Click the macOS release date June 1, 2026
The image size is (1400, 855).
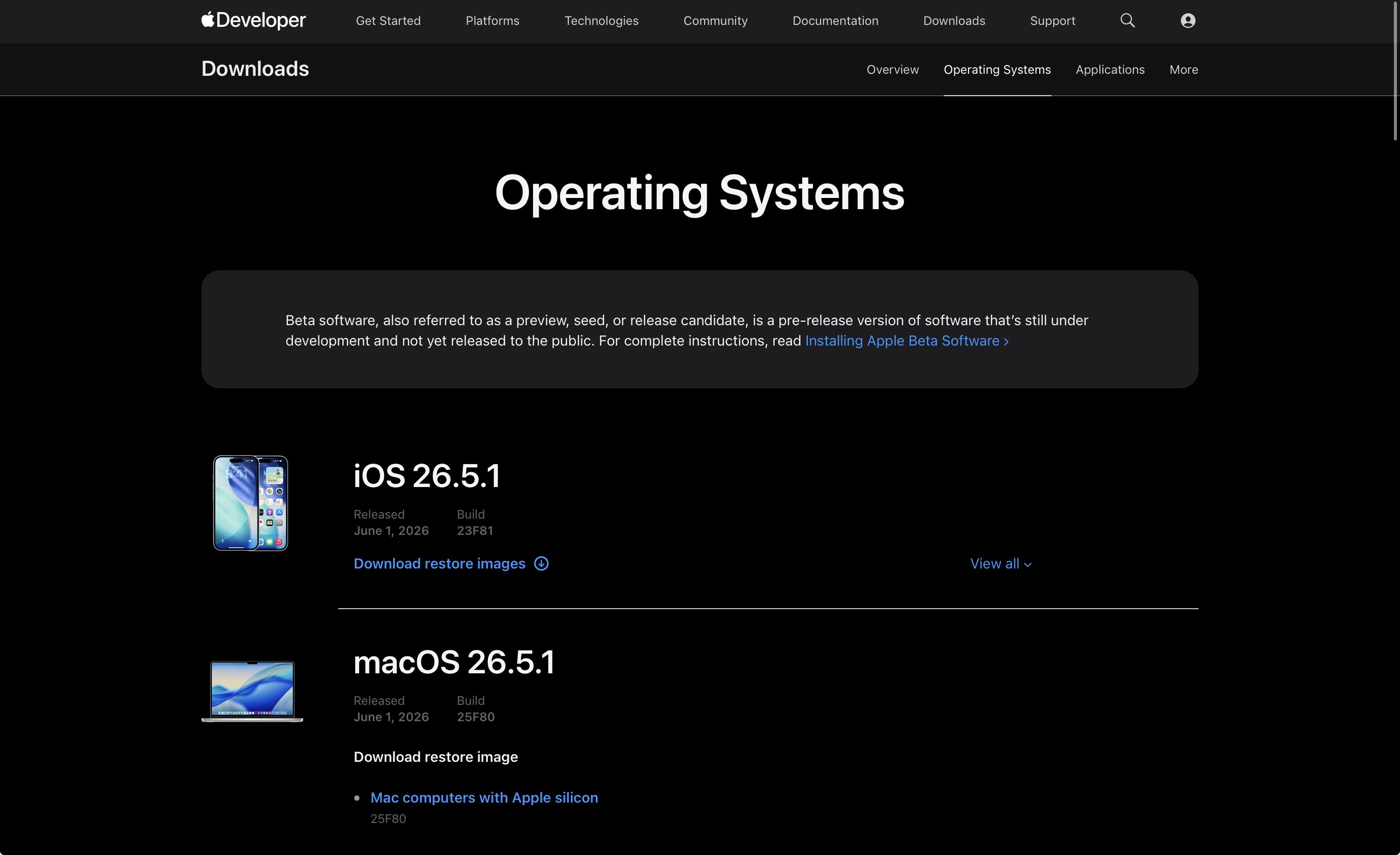pos(391,717)
